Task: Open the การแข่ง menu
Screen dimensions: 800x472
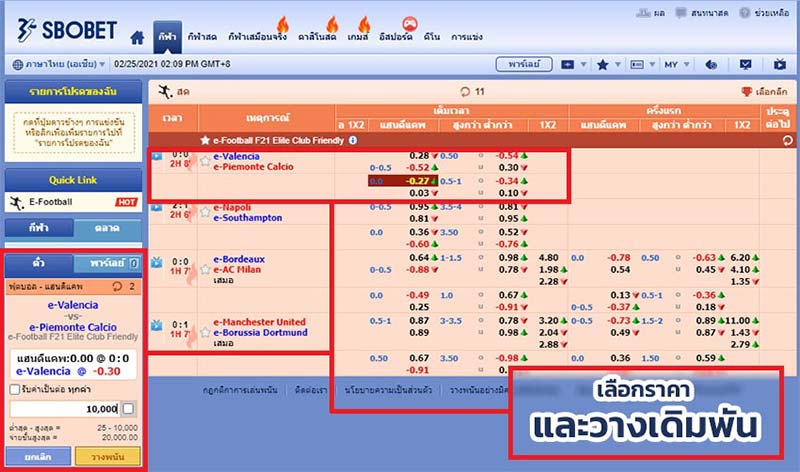Action: pos(467,37)
